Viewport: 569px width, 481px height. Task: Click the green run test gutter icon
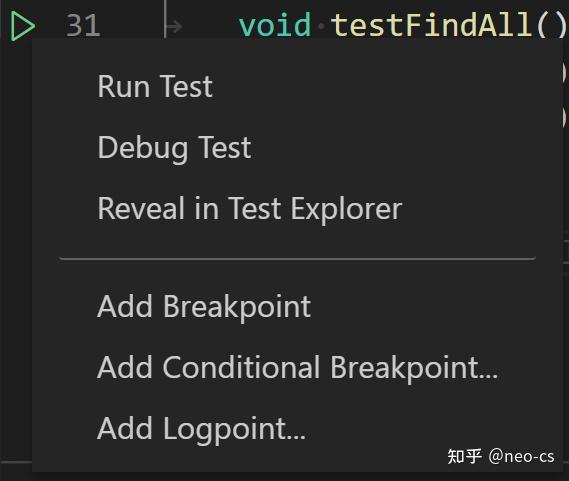click(x=22, y=26)
